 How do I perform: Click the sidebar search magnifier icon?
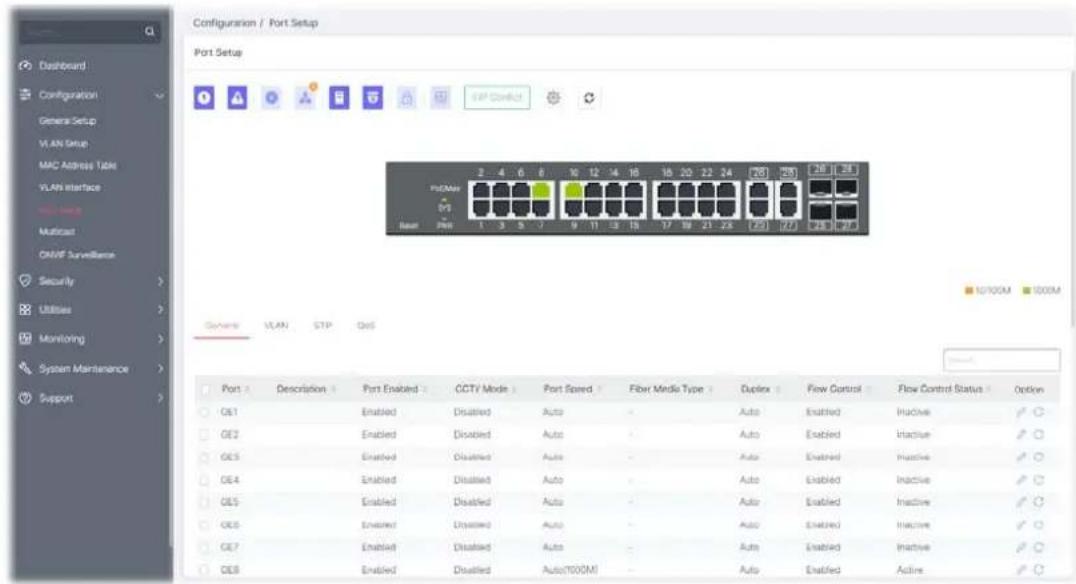(x=150, y=32)
